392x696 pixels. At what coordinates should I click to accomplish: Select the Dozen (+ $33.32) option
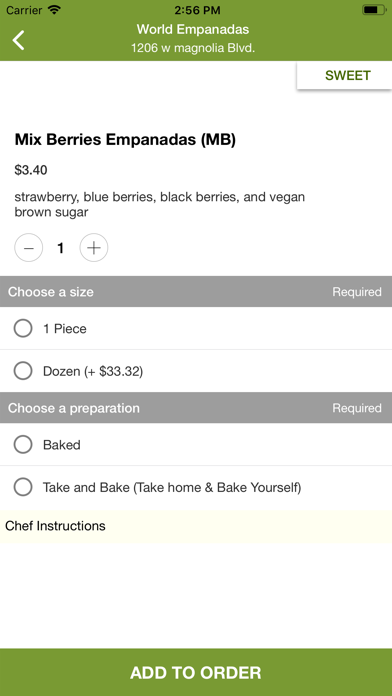196,371
